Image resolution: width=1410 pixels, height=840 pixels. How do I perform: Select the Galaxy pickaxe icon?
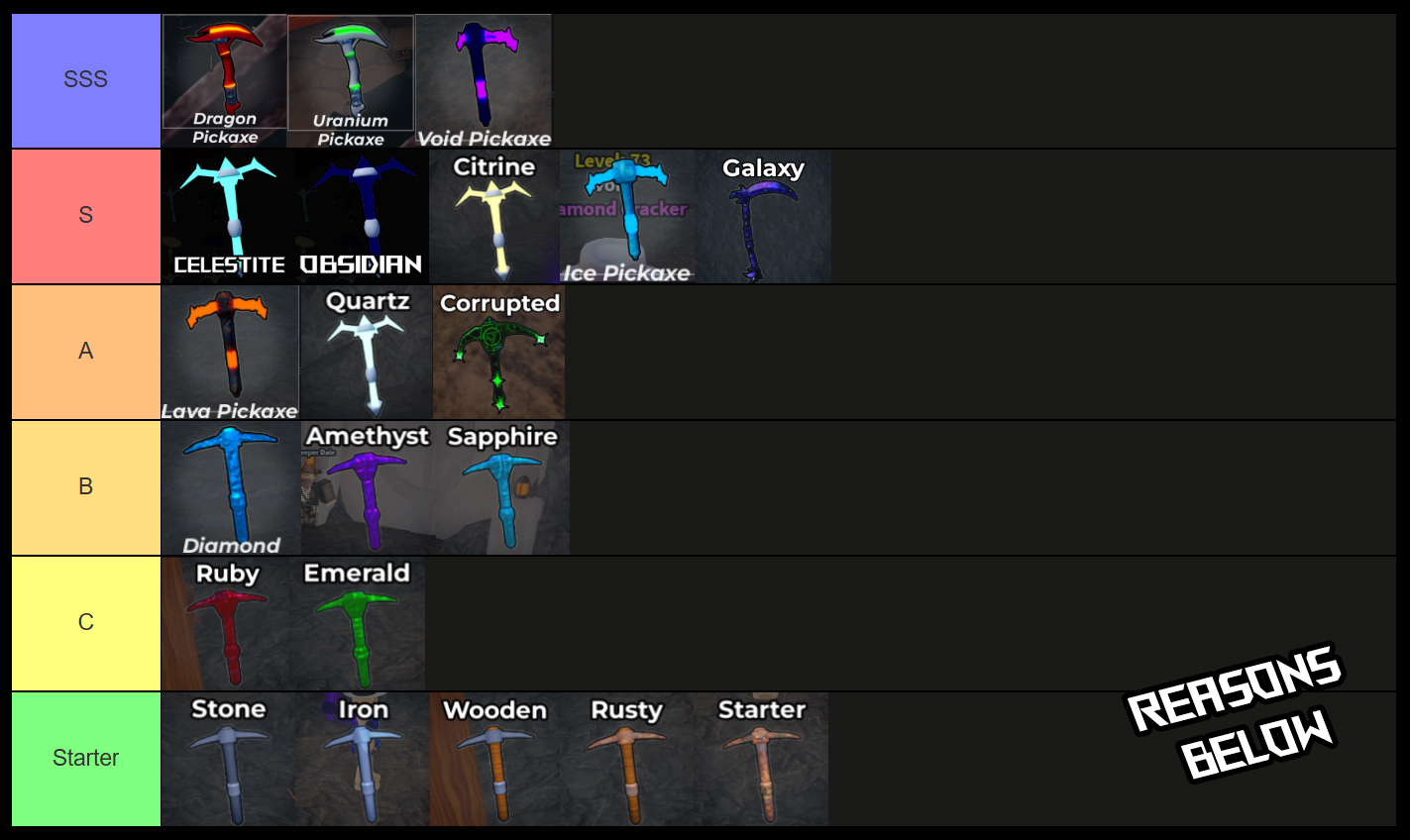point(763,217)
